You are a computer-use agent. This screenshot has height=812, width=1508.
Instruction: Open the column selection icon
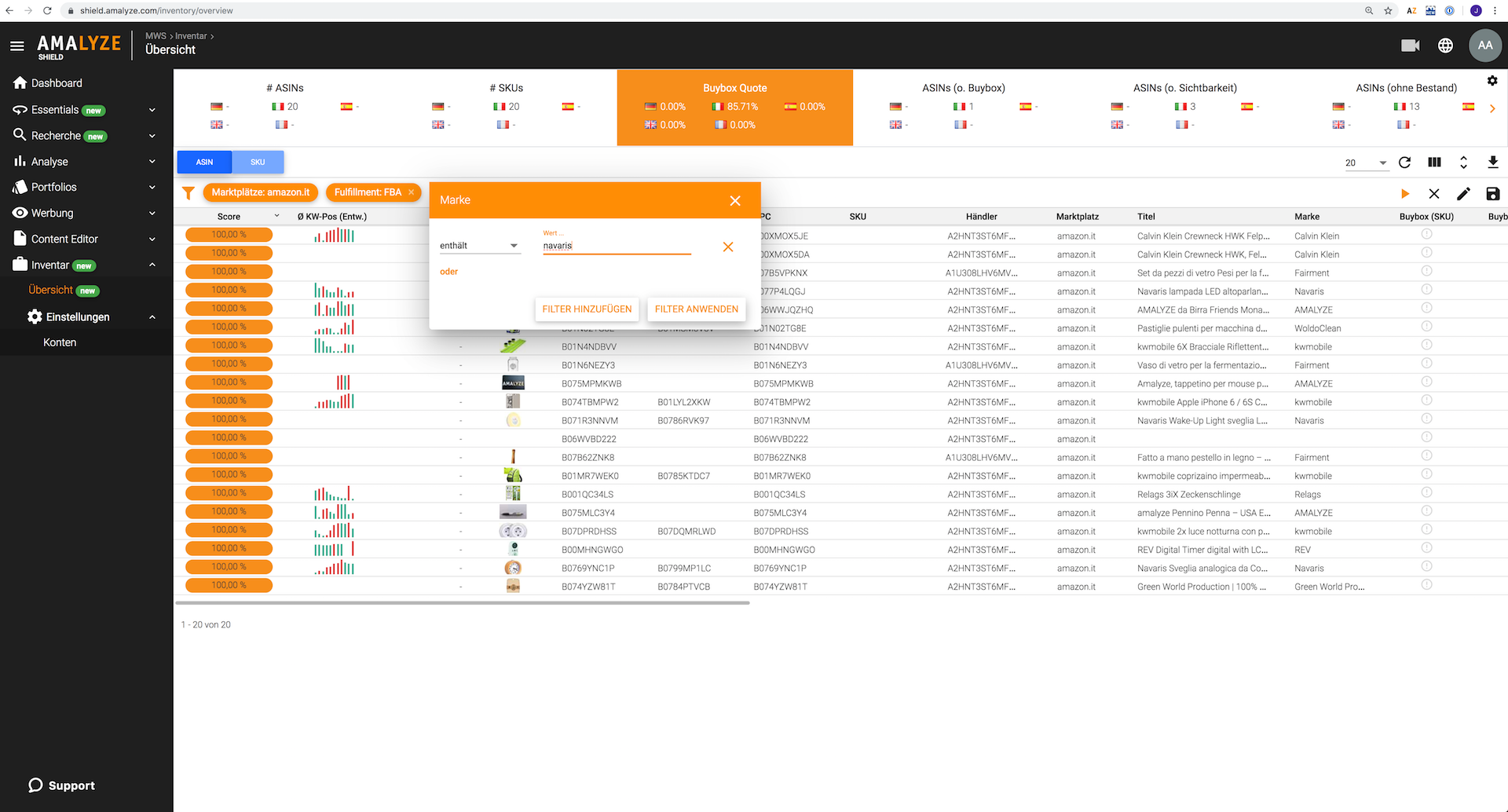click(x=1434, y=163)
